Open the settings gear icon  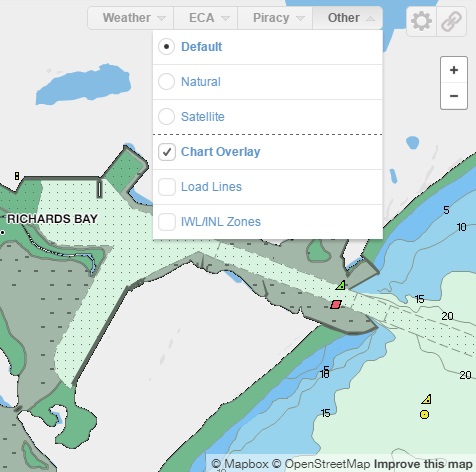pyautogui.click(x=421, y=21)
